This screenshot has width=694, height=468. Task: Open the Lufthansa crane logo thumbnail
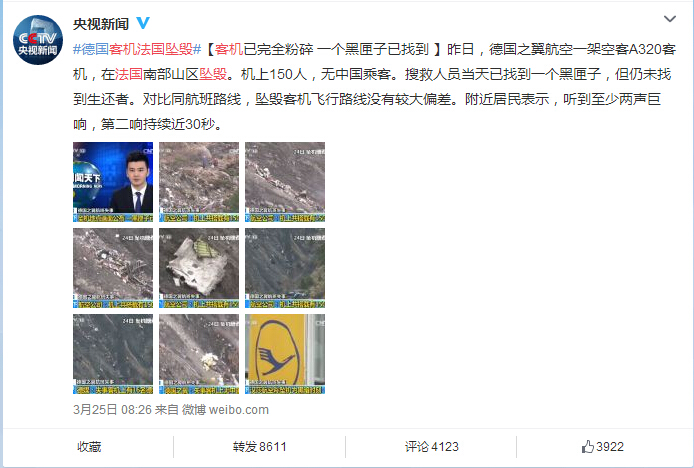click(x=285, y=354)
